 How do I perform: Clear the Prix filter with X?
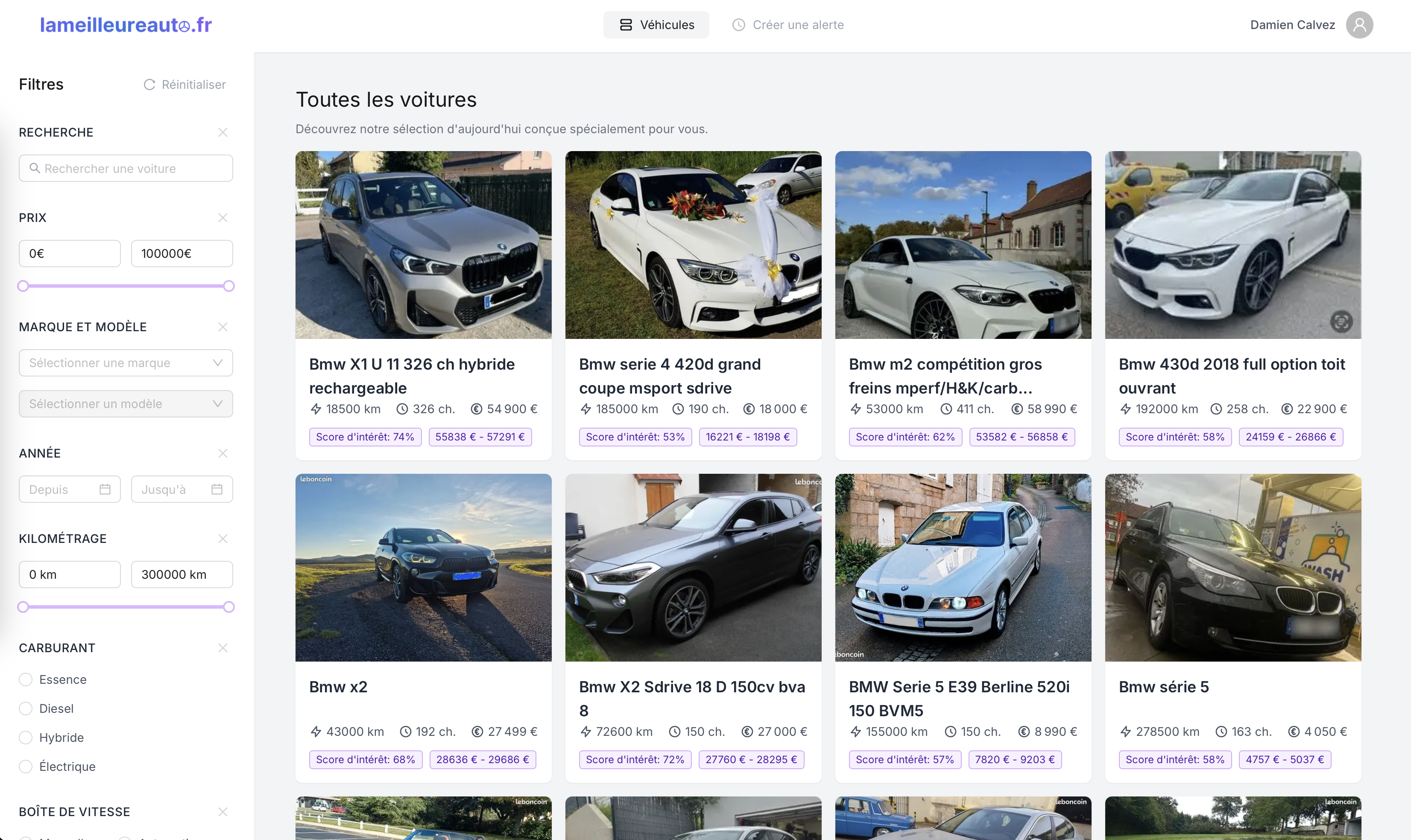pos(222,218)
